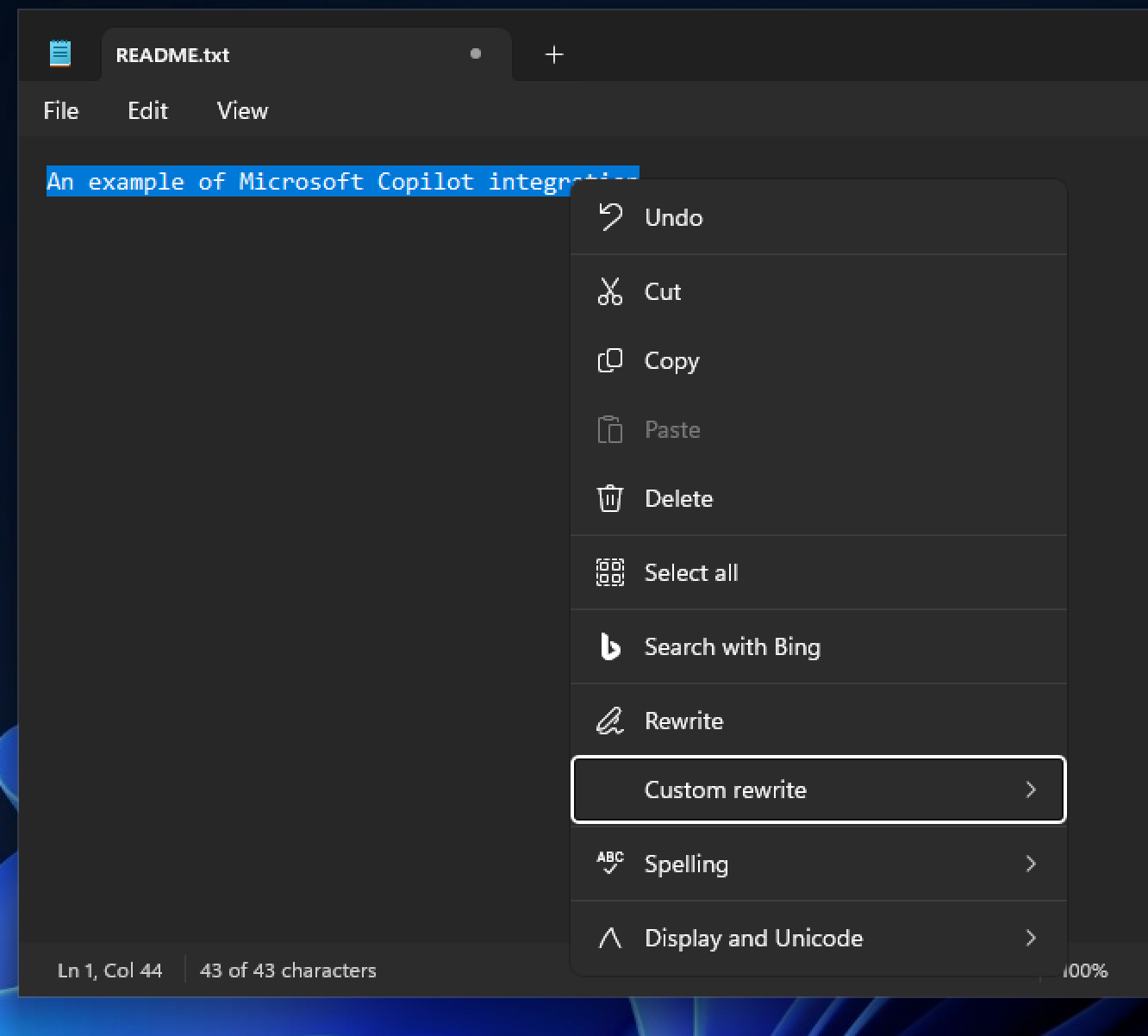Click the Ln 1, Col 44 status indicator
The height and width of the screenshot is (1036, 1148).
pyautogui.click(x=109, y=970)
